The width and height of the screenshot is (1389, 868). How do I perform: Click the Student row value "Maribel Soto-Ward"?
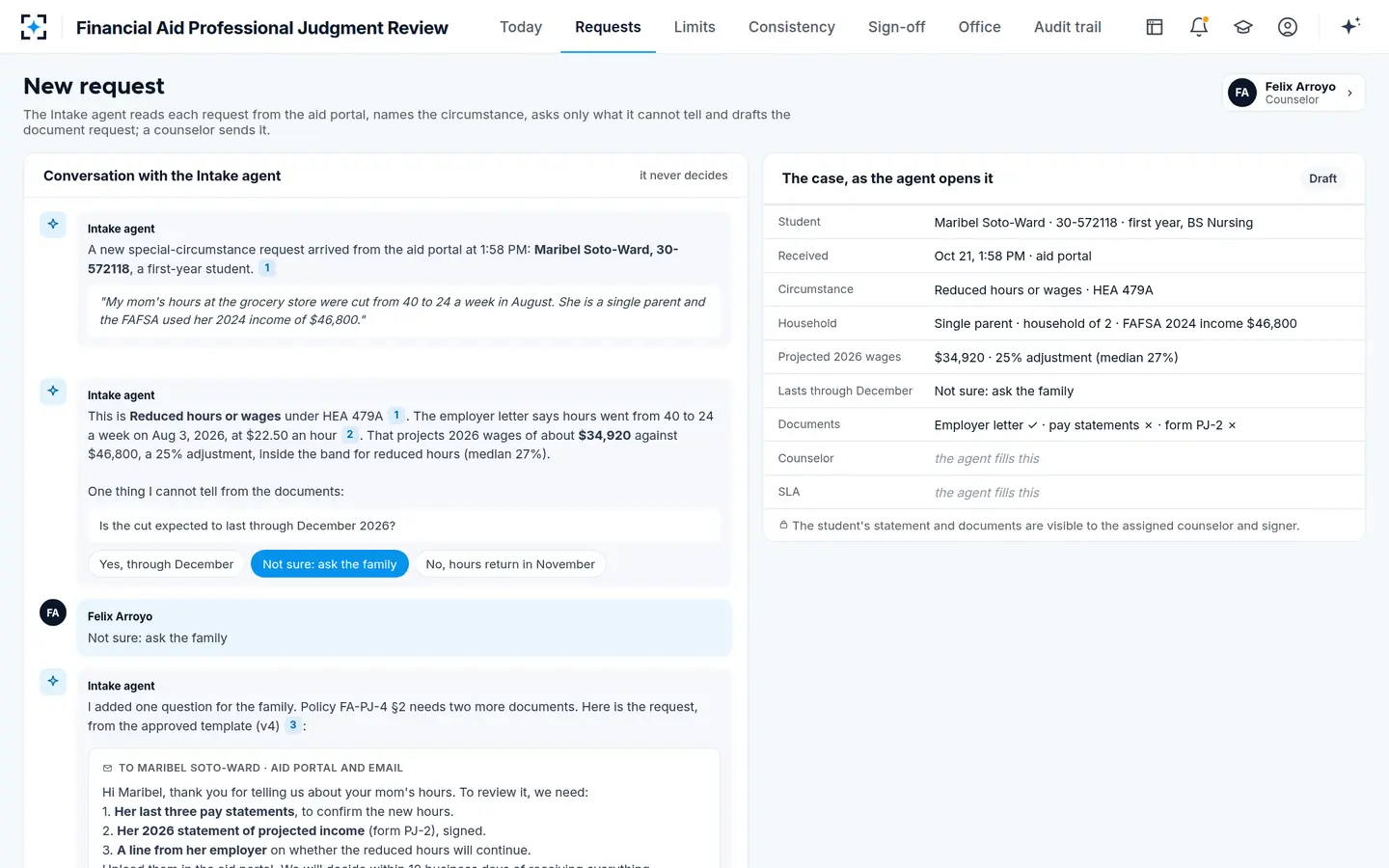(x=990, y=223)
